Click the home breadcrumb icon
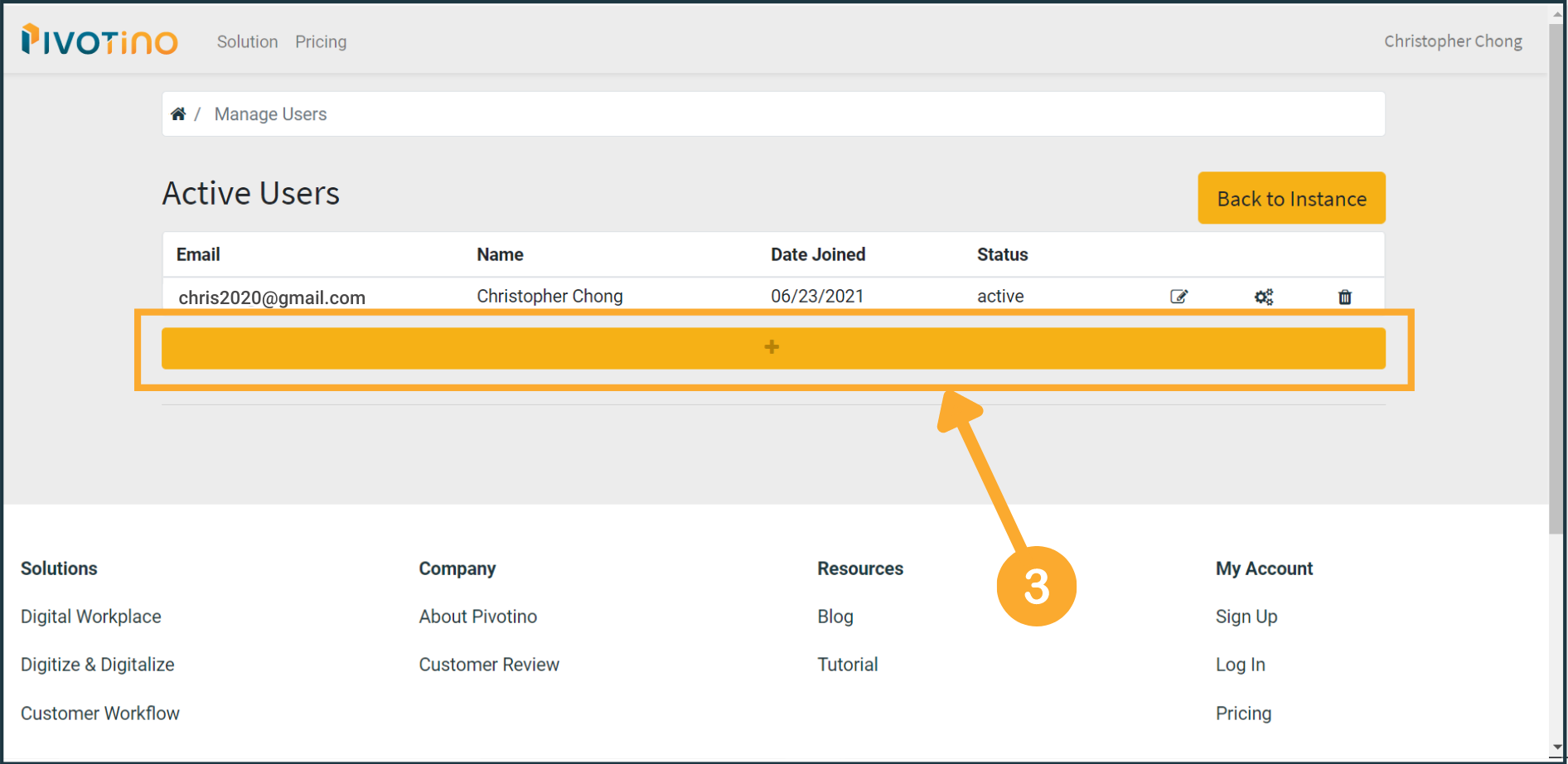This screenshot has height=764, width=1568. [x=178, y=114]
